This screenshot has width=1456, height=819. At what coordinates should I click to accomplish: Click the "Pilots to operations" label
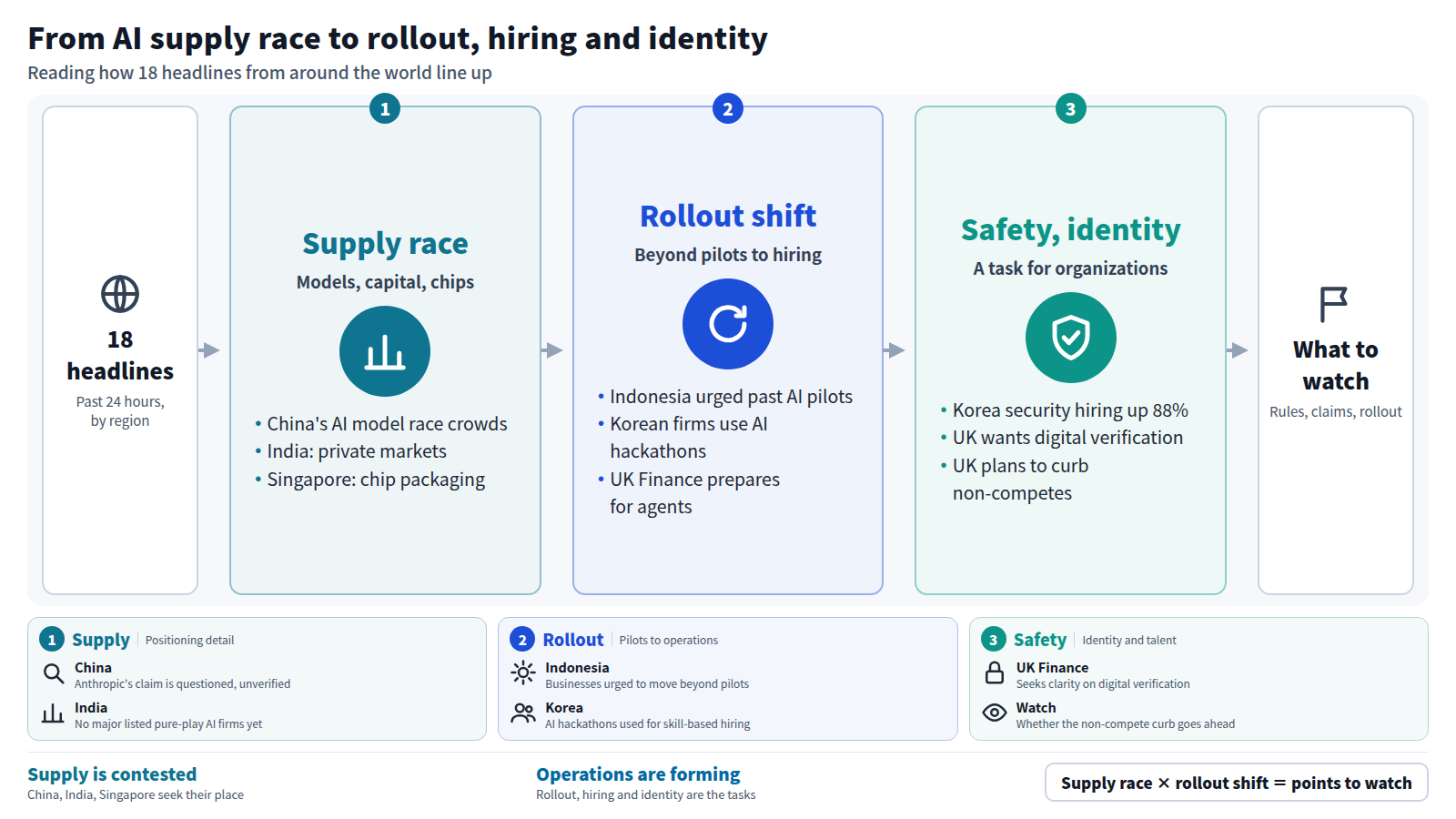(669, 641)
